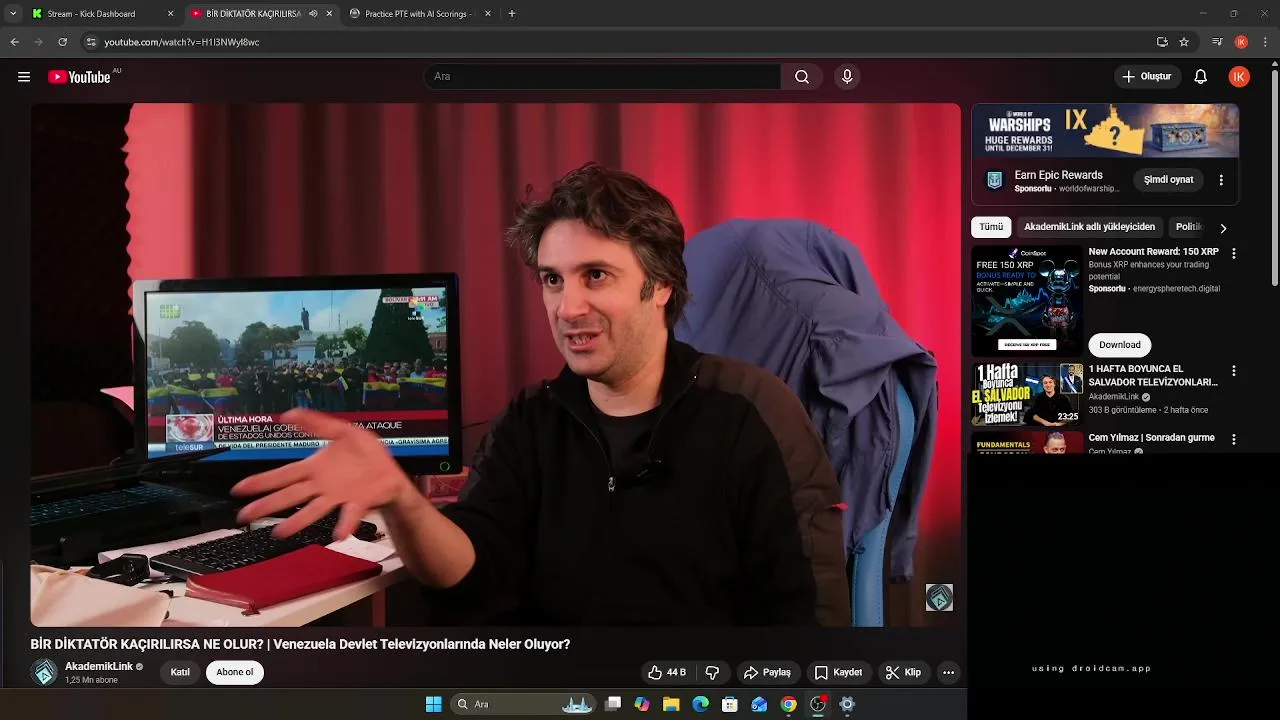View site information icon in address bar
This screenshot has width=1280, height=720.
91,42
